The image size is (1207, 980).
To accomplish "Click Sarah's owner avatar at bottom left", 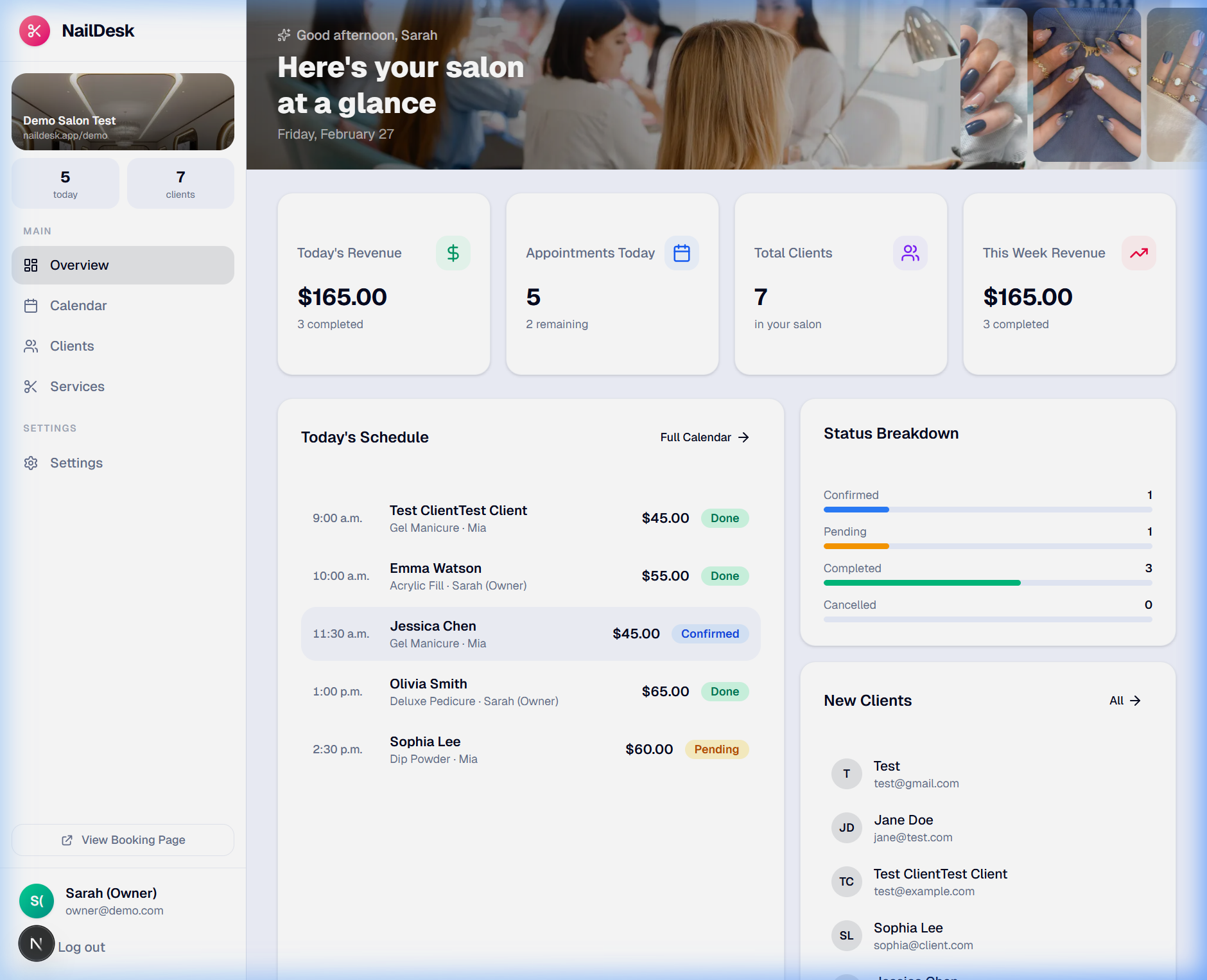I will pyautogui.click(x=37, y=901).
